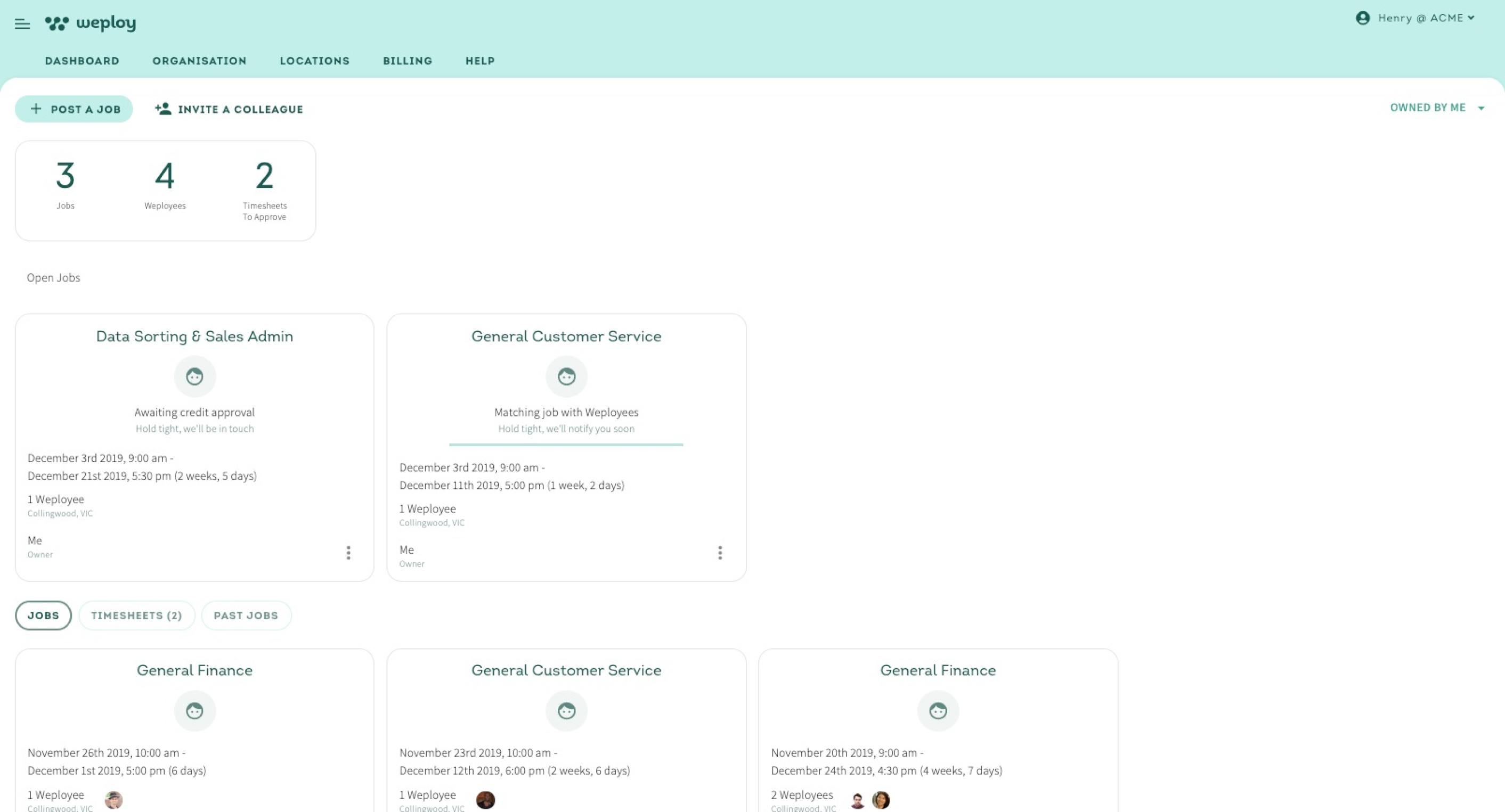
Task: Click face icon on November 20th General Finance card
Action: coord(938,711)
